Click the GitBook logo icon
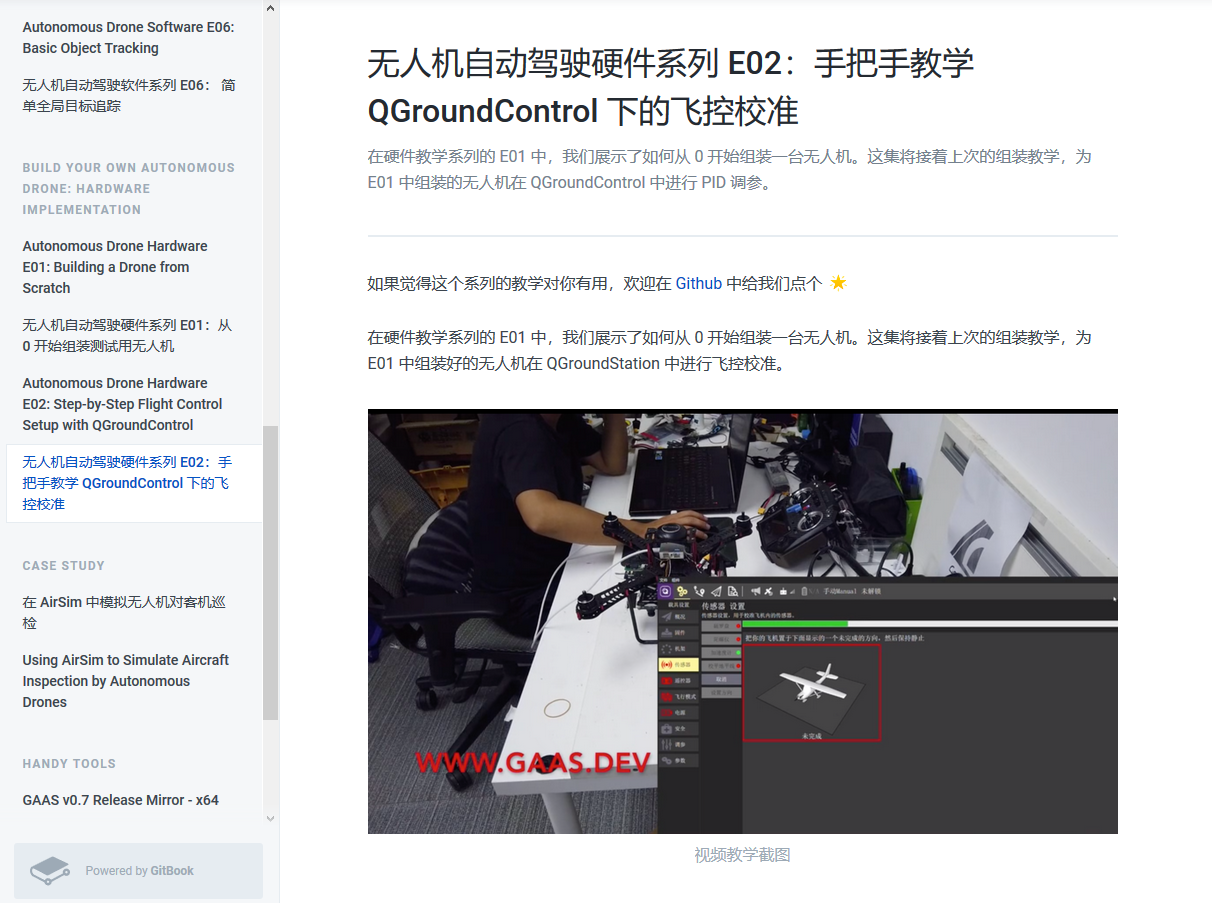Viewport: 1212px width, 903px height. (x=49, y=871)
